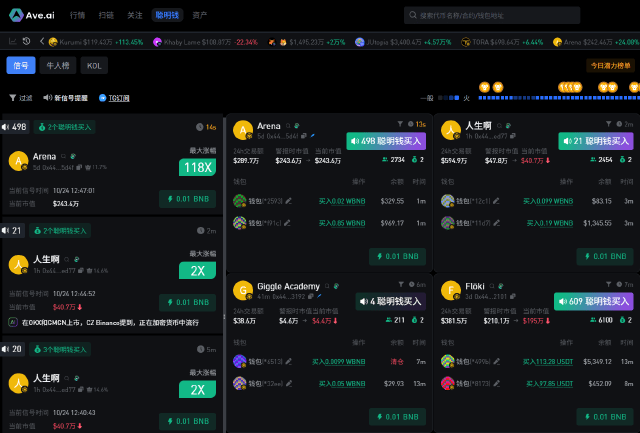Edit the *8173 wallet name
640x433 pixels.
(496, 383)
